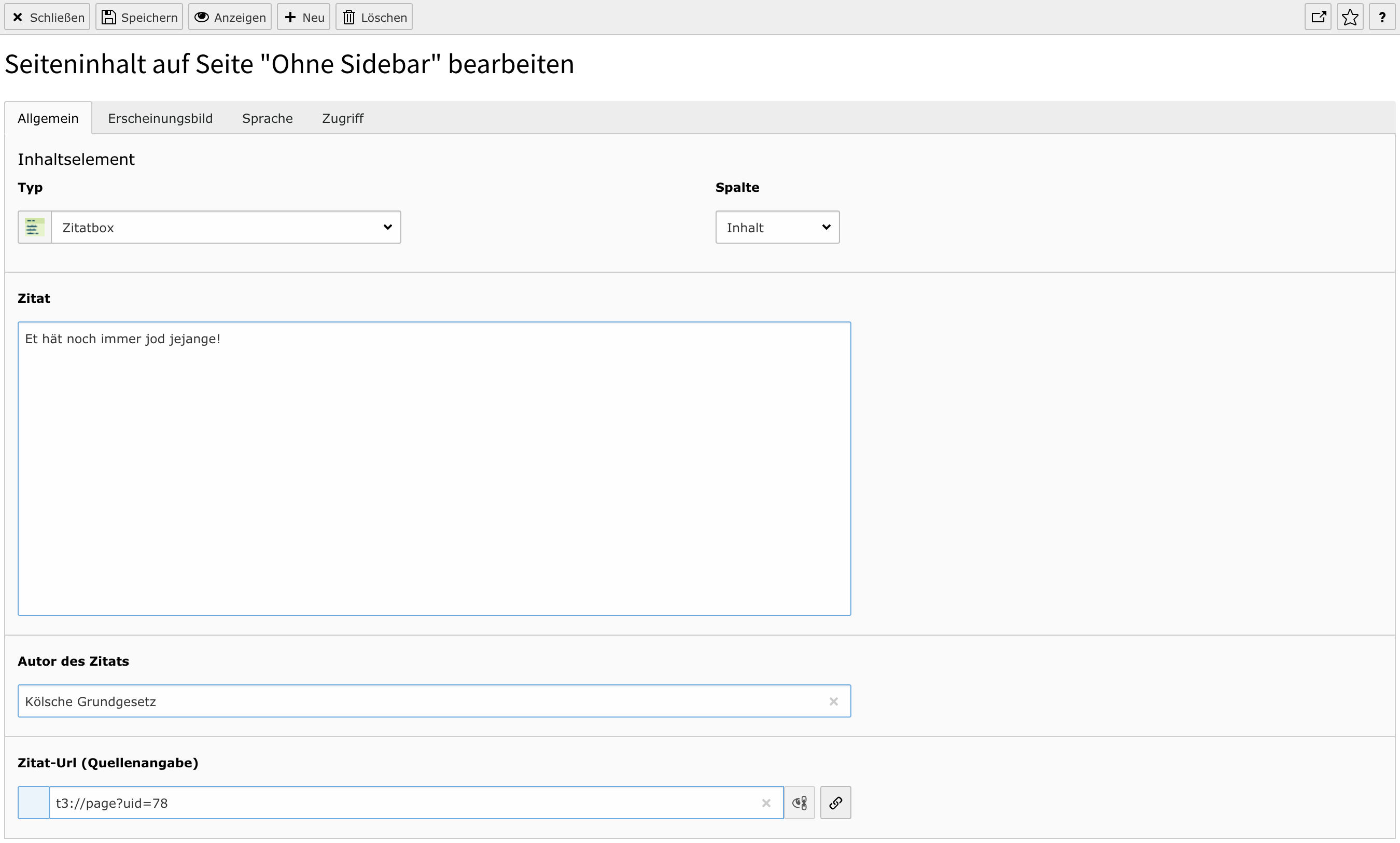Clear the Zitat-Url field value
The image size is (1400, 843).
766,803
